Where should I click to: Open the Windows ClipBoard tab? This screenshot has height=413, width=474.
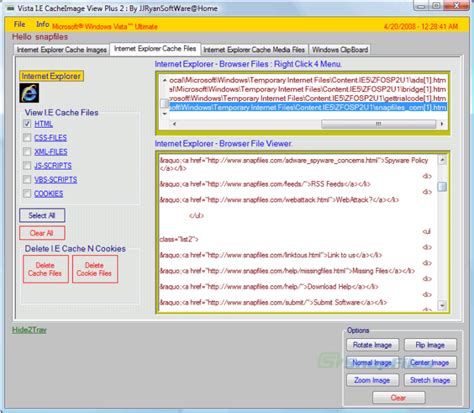coord(340,50)
